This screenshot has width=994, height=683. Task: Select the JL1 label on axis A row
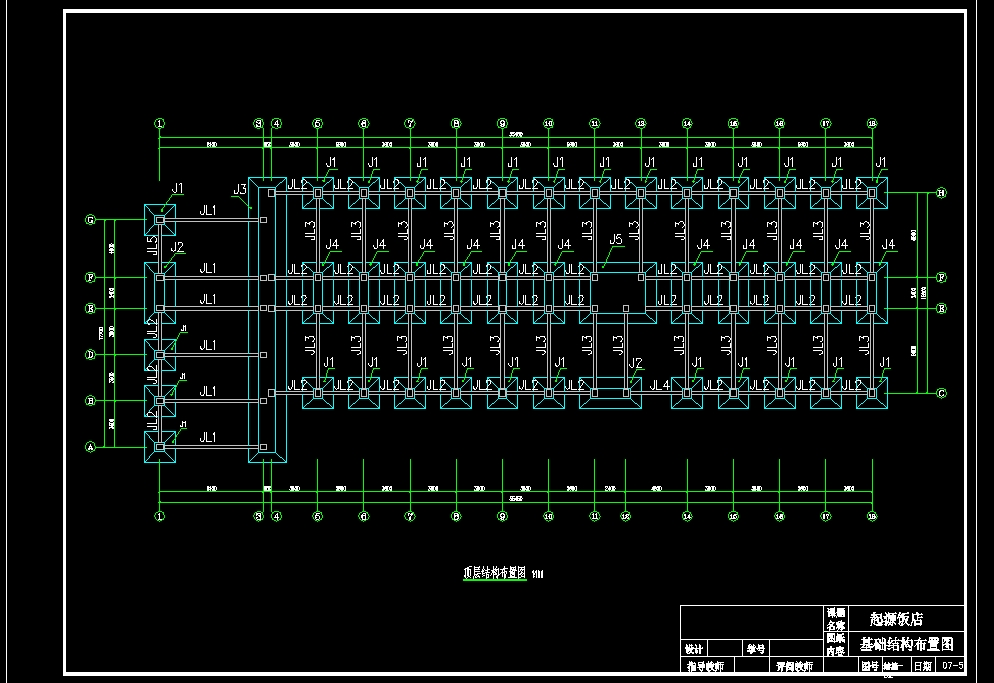[208, 437]
